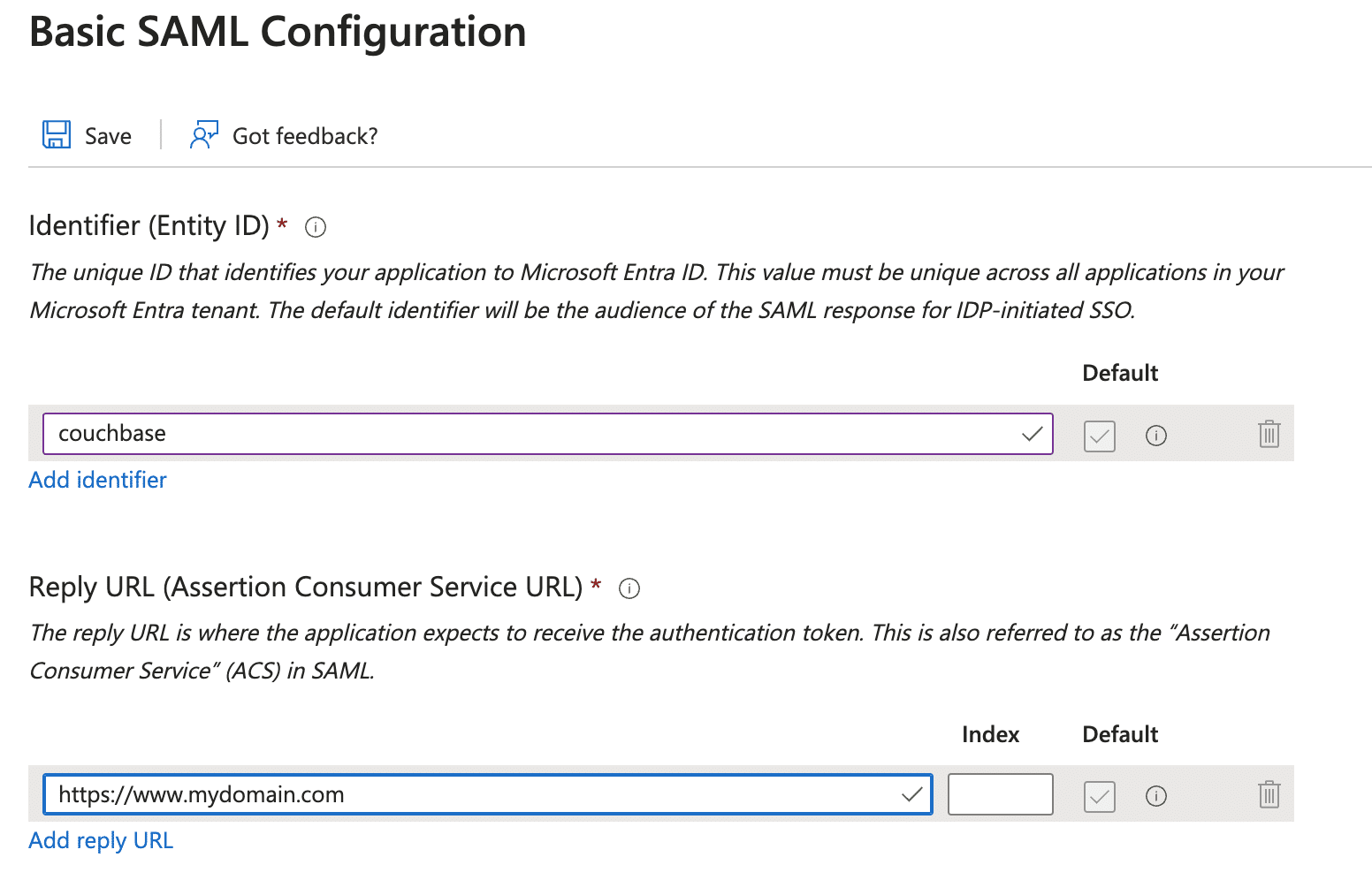This screenshot has width=1372, height=880.
Task: Click Got feedback?
Action: tap(304, 134)
